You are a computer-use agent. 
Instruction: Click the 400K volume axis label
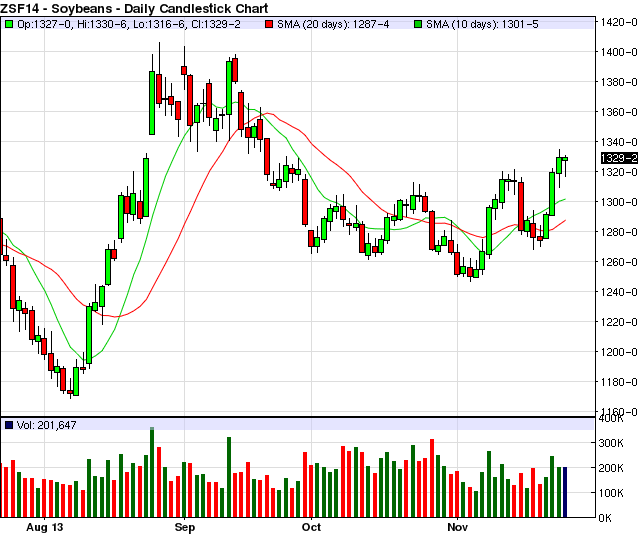click(611, 419)
